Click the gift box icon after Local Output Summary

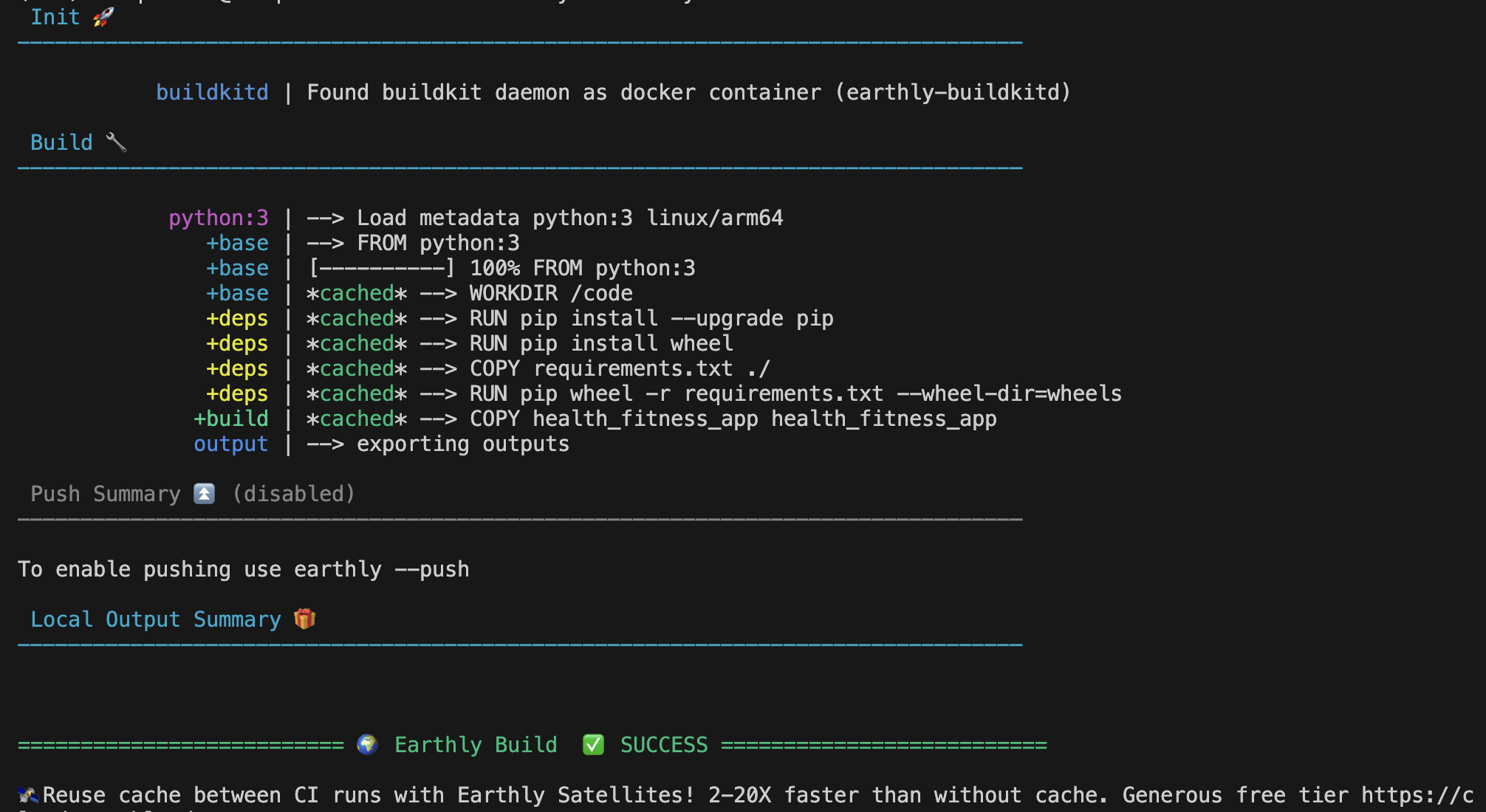click(x=304, y=619)
